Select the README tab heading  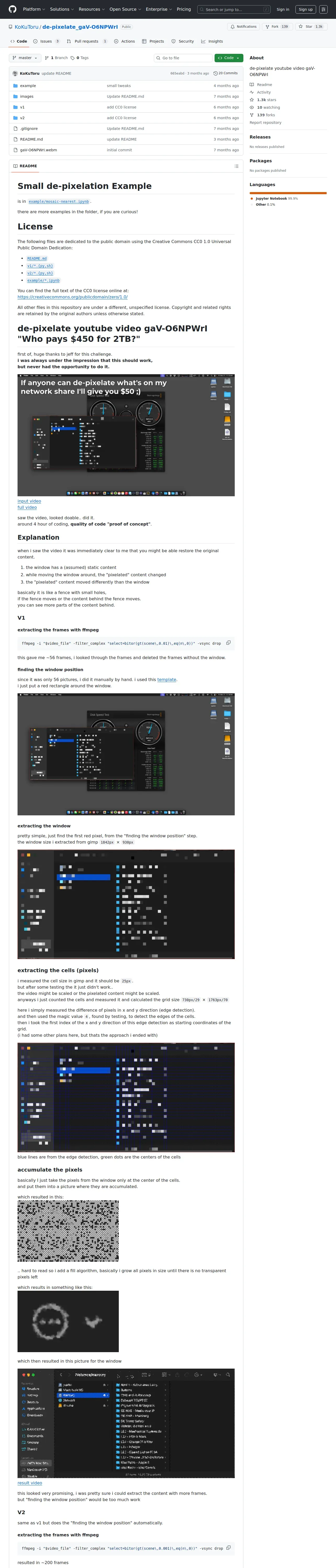tap(25, 166)
